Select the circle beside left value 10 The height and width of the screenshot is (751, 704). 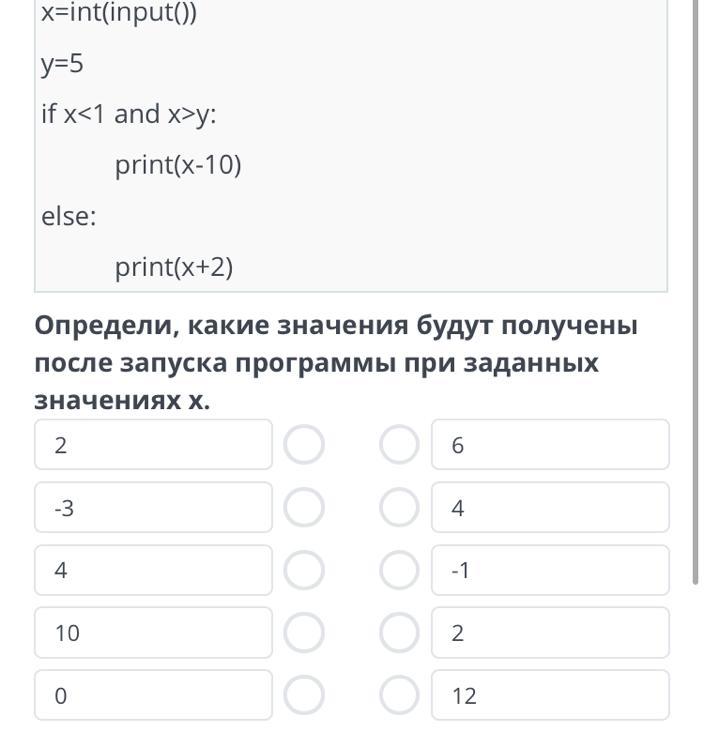pos(304,633)
